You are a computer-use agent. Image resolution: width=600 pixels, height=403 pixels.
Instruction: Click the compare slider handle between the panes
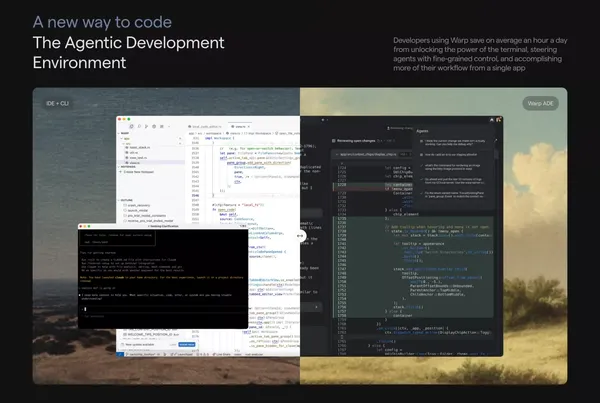coord(300,236)
